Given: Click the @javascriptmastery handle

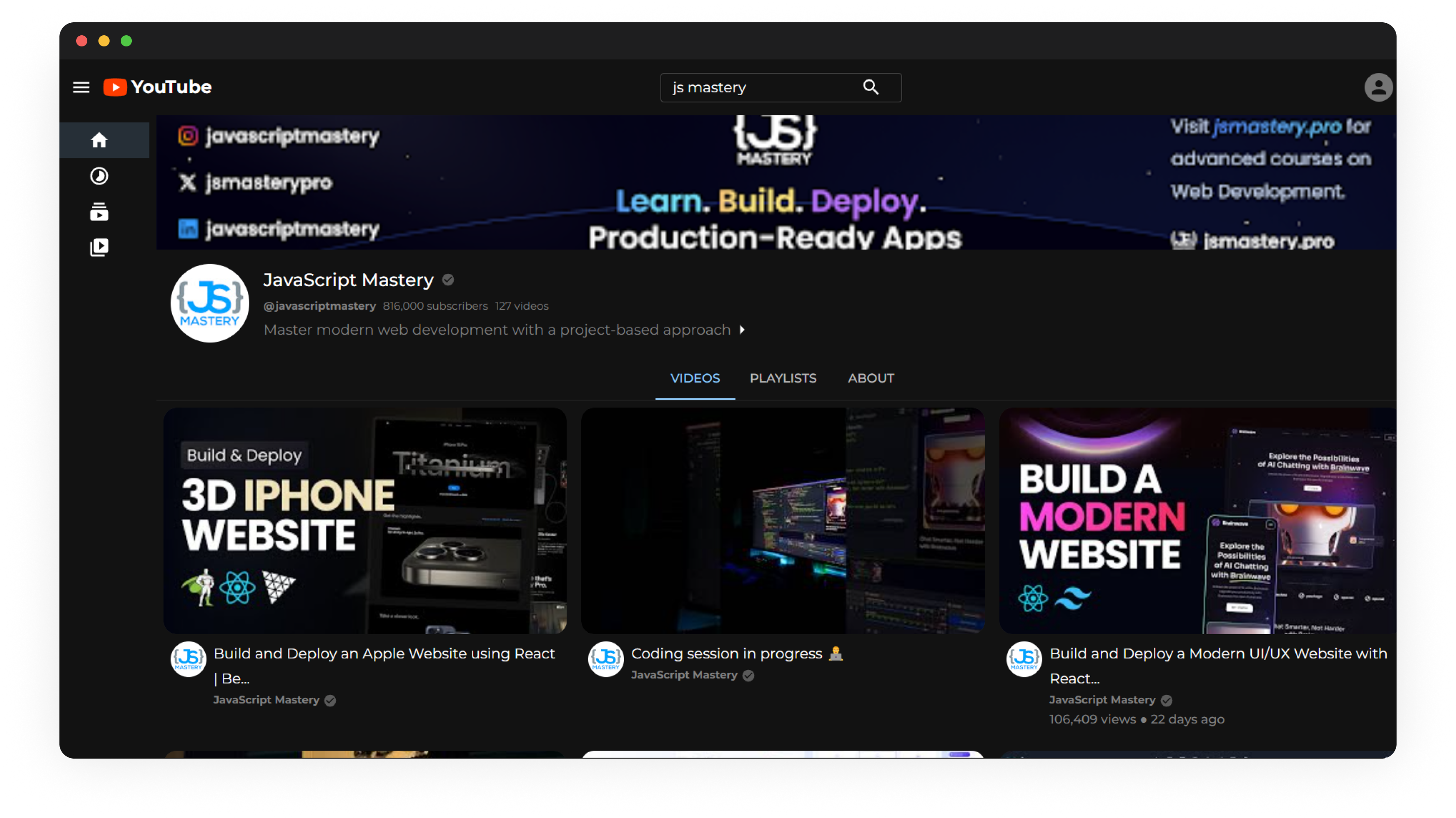Looking at the screenshot, I should (319, 306).
